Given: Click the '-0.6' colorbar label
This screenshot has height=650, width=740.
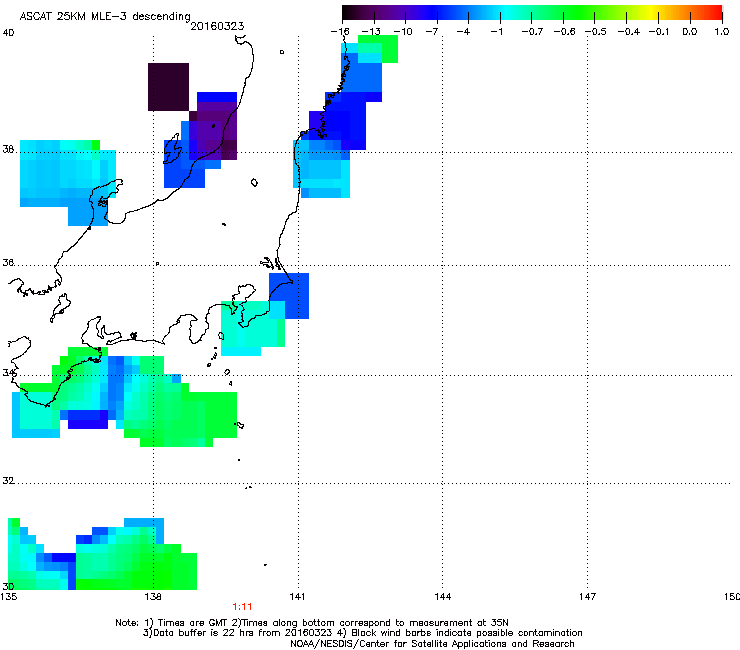Looking at the screenshot, I should pos(564,32).
